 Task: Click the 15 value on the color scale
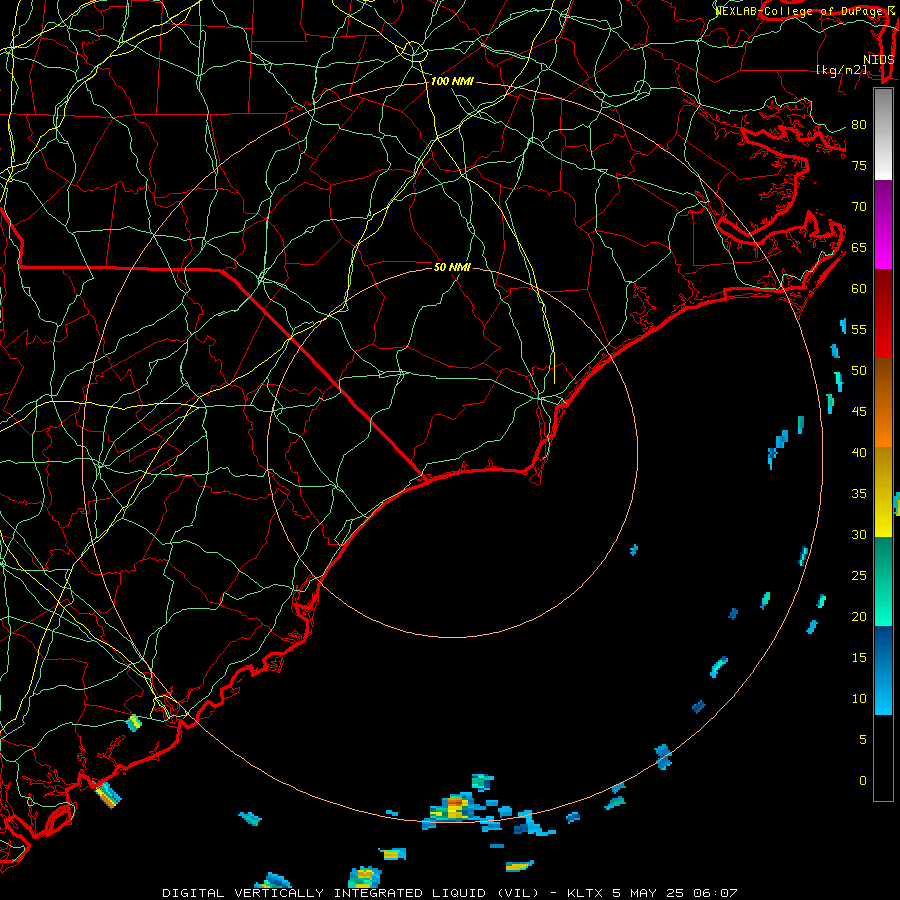pos(859,657)
